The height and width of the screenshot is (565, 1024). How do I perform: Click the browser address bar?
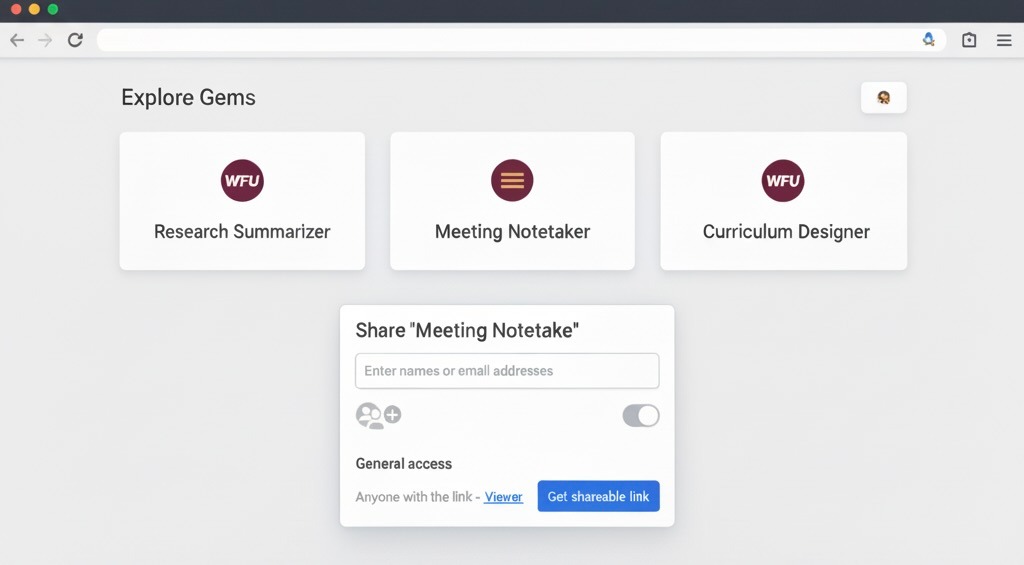500,40
